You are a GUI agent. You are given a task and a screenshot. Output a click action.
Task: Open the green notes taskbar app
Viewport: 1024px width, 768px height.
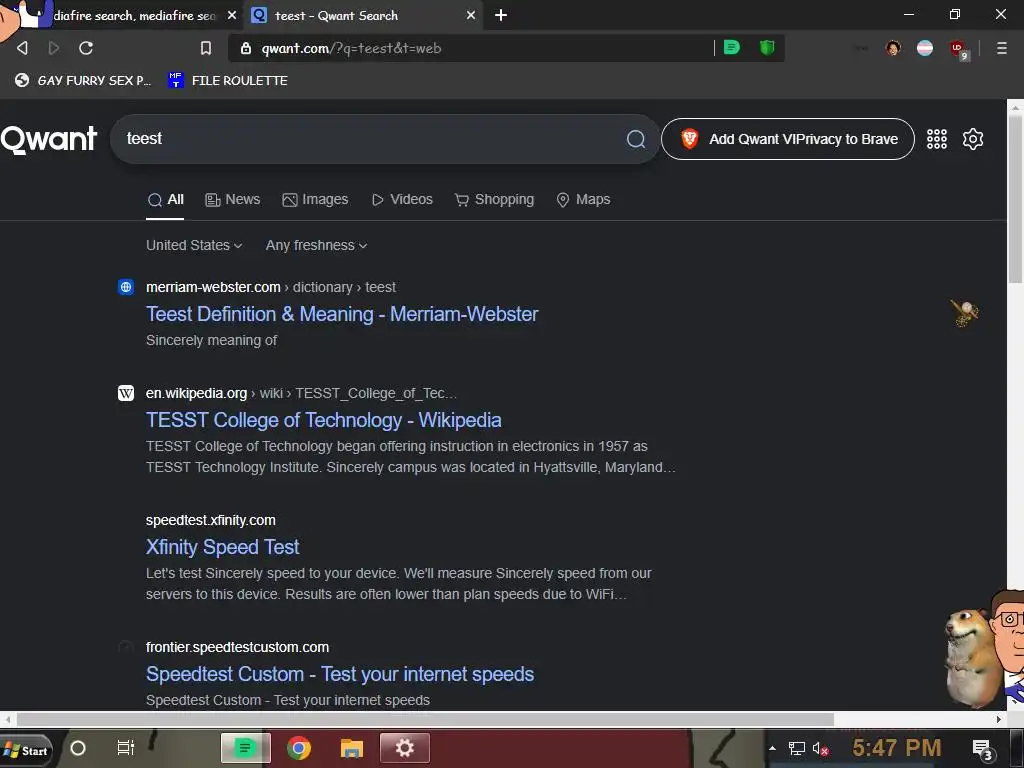coord(246,748)
